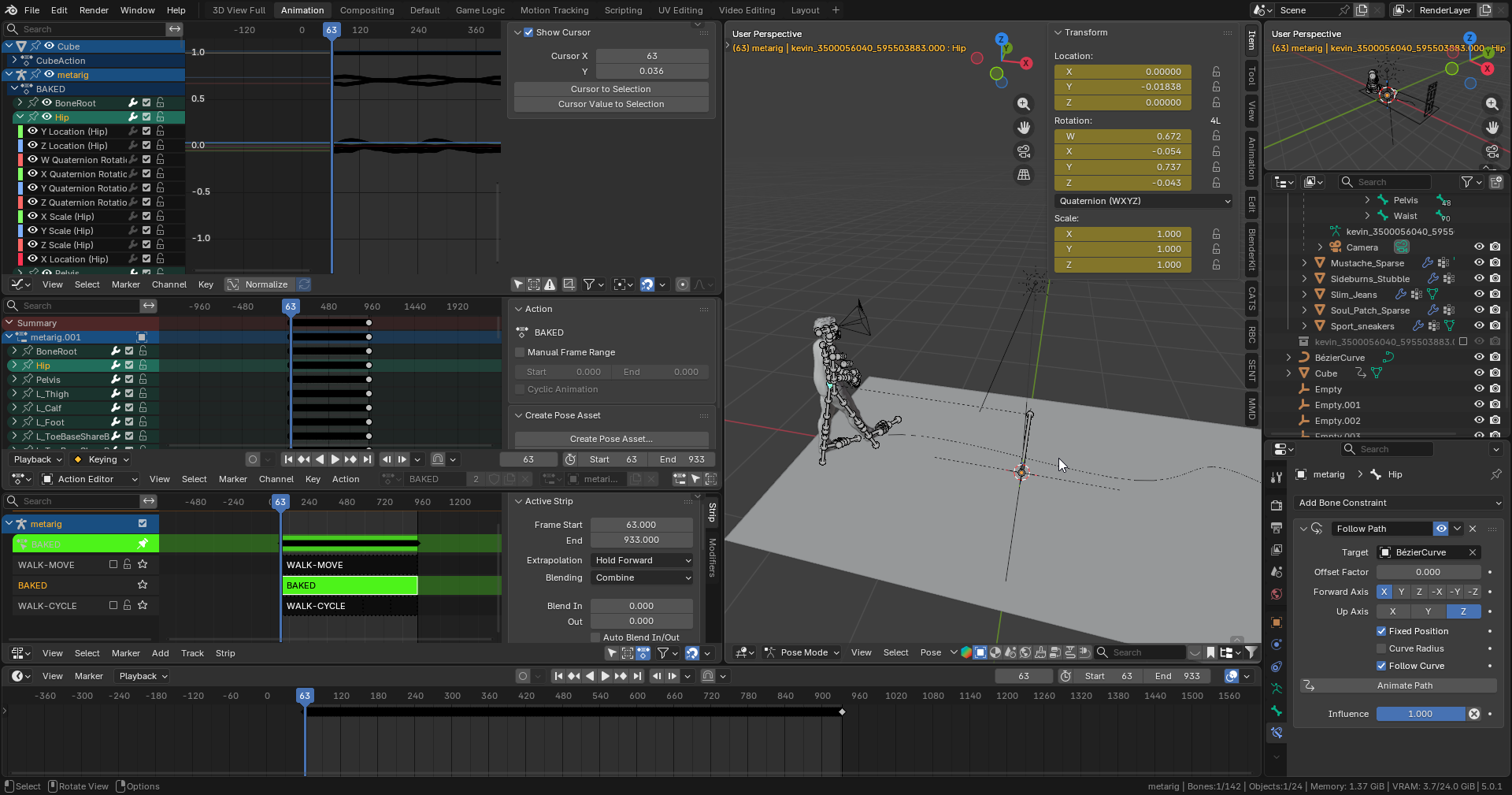Open the Bone Constraints properties tab
Viewport: 1512px width, 795px height.
1277,733
